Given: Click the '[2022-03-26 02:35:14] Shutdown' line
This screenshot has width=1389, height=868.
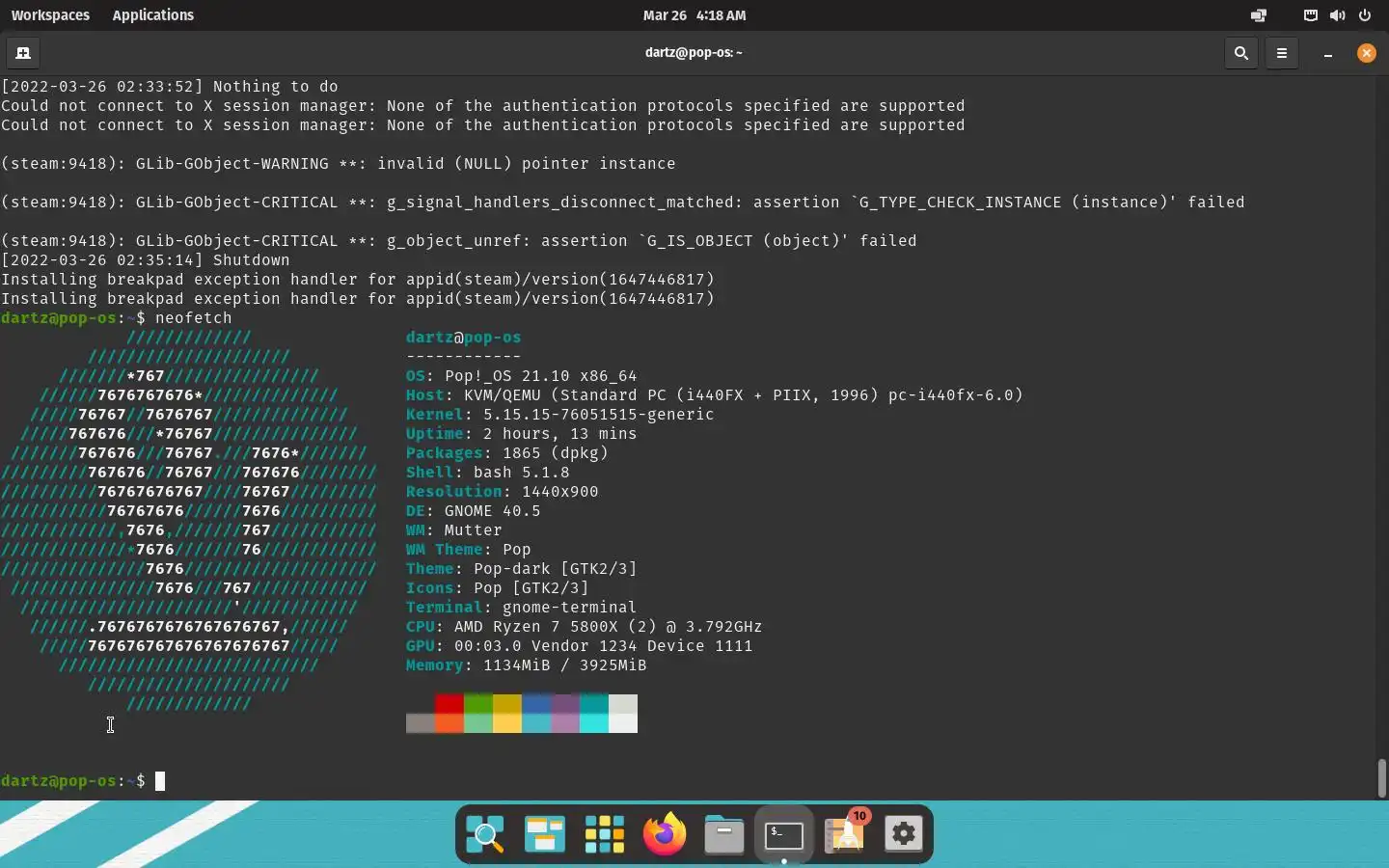Looking at the screenshot, I should tap(146, 260).
